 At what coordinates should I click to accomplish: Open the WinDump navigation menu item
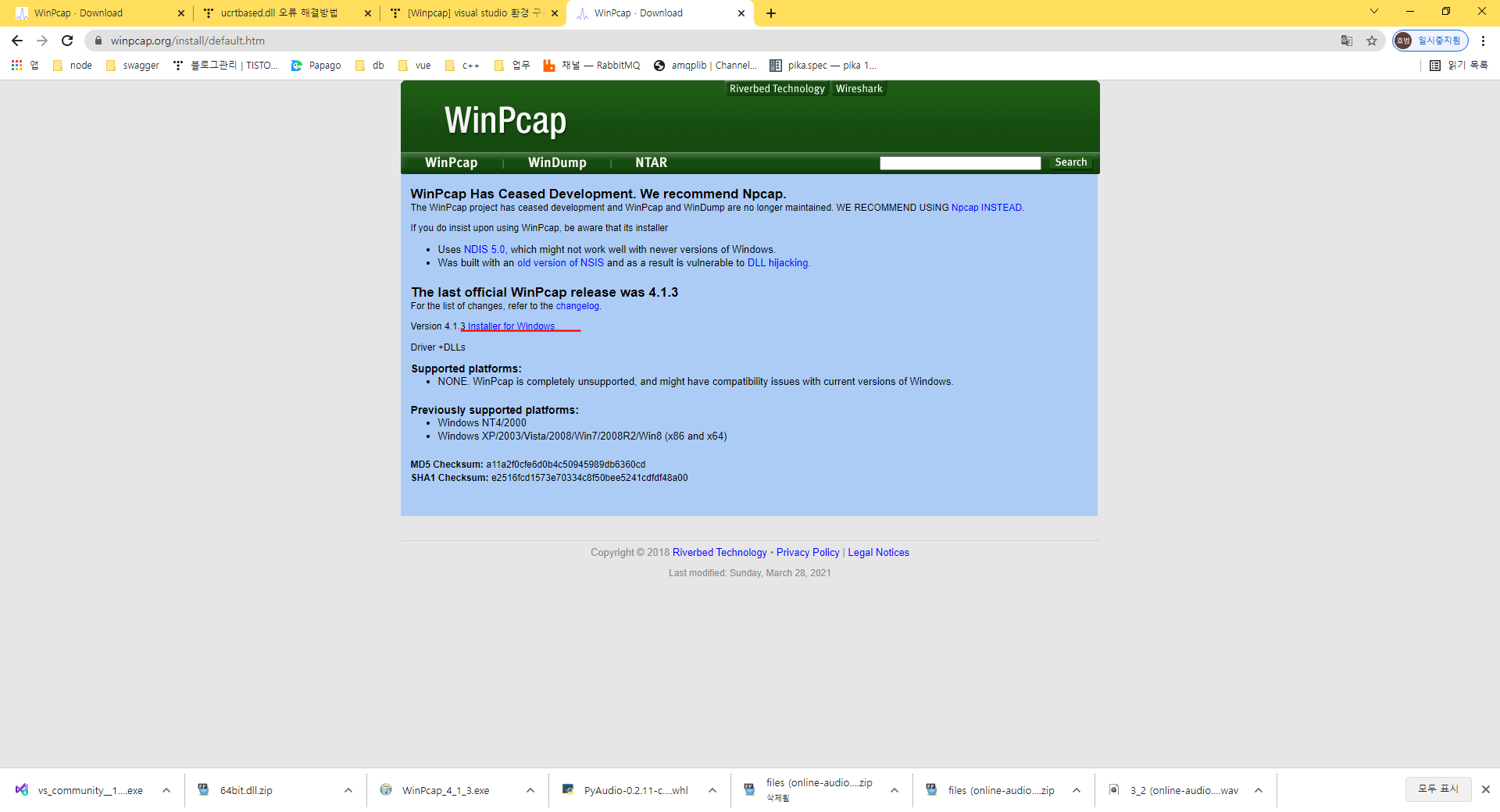tap(557, 162)
